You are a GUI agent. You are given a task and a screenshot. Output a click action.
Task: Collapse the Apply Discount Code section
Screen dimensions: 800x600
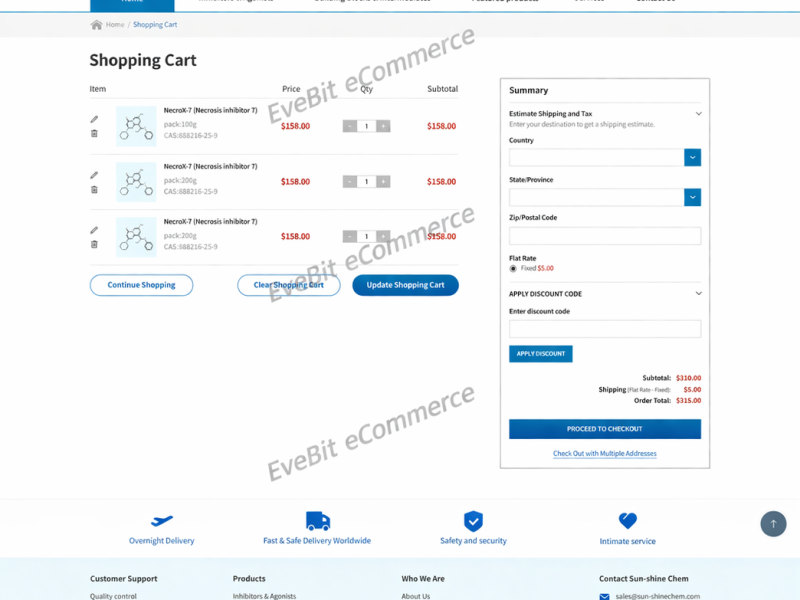click(x=698, y=294)
